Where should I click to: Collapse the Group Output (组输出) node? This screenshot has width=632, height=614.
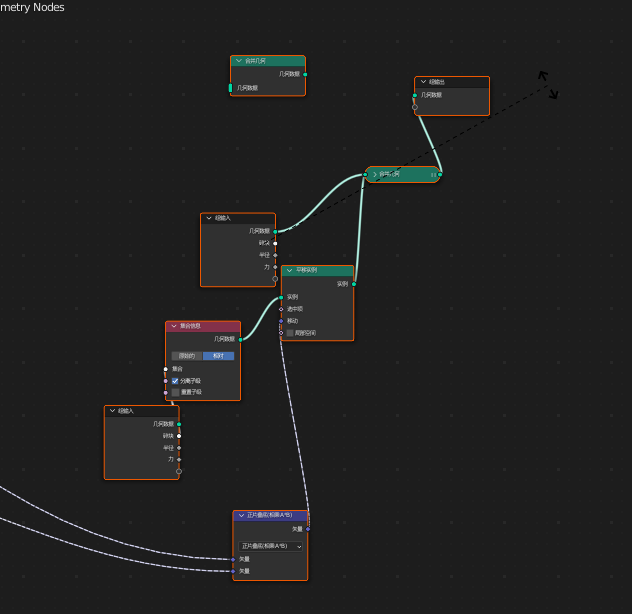[x=423, y=82]
